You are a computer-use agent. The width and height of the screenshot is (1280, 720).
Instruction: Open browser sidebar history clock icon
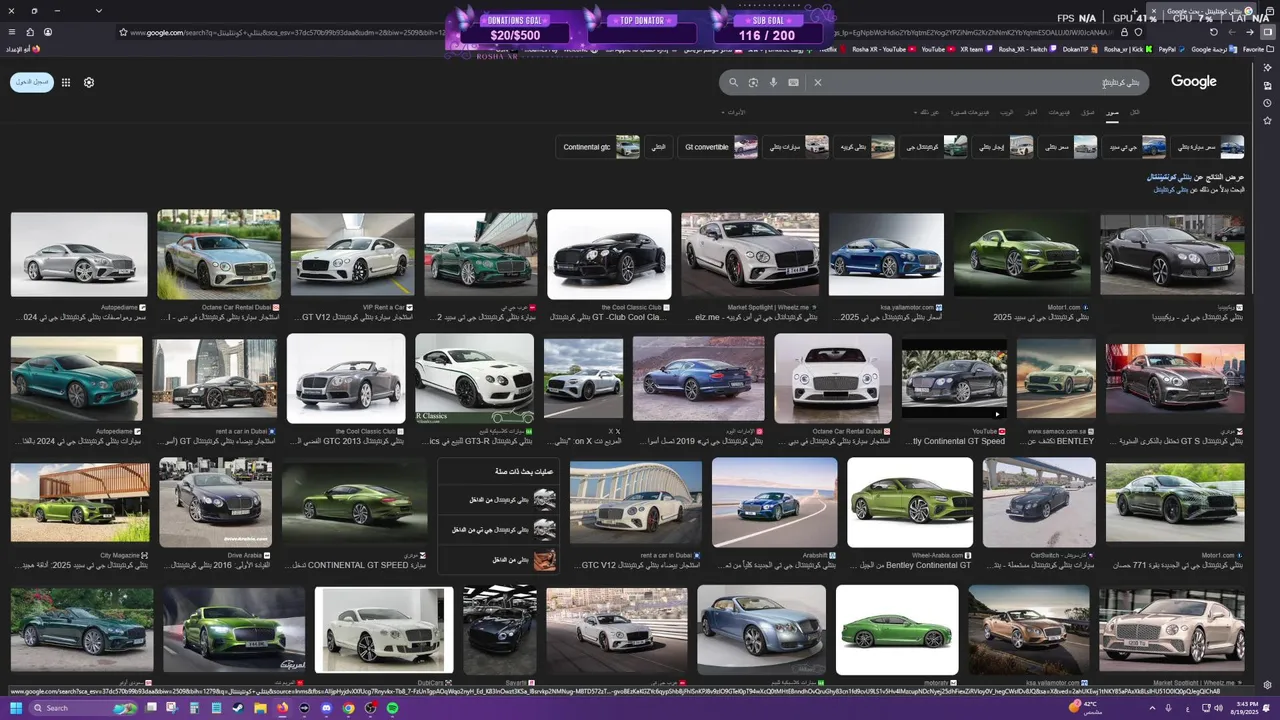pos(1267,103)
